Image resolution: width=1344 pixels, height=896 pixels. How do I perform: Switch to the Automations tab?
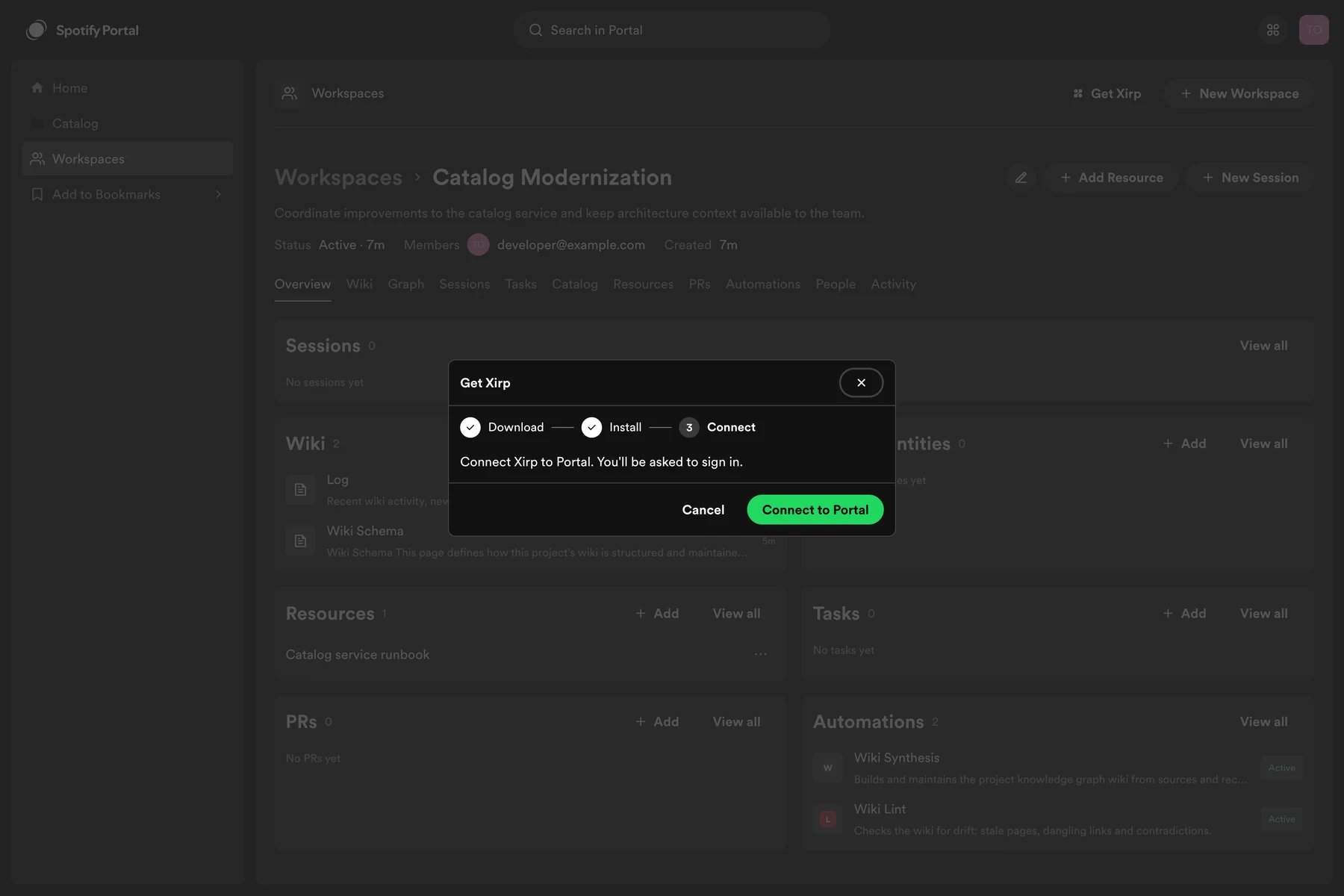763,284
